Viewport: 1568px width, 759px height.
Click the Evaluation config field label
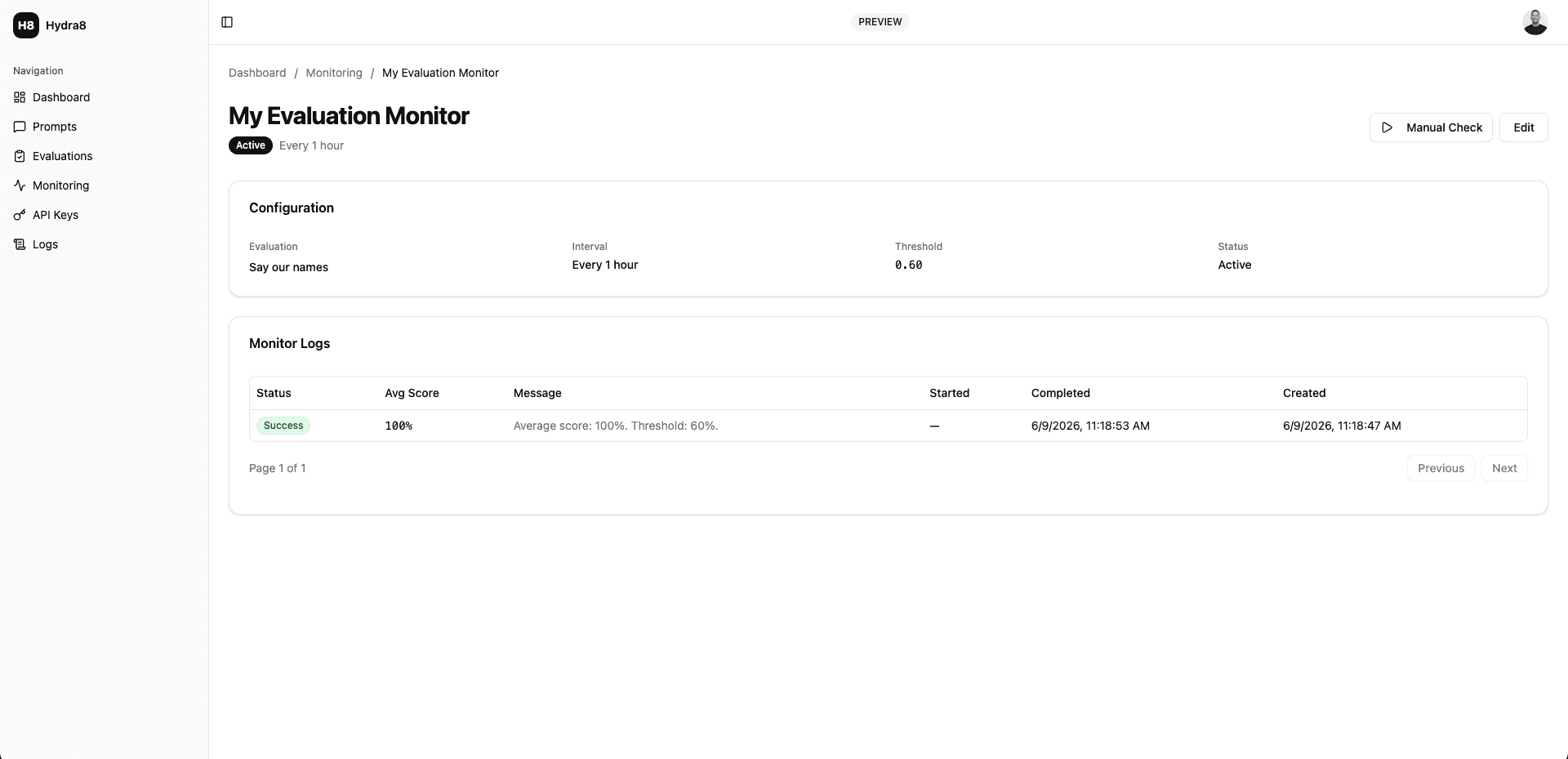(x=274, y=247)
